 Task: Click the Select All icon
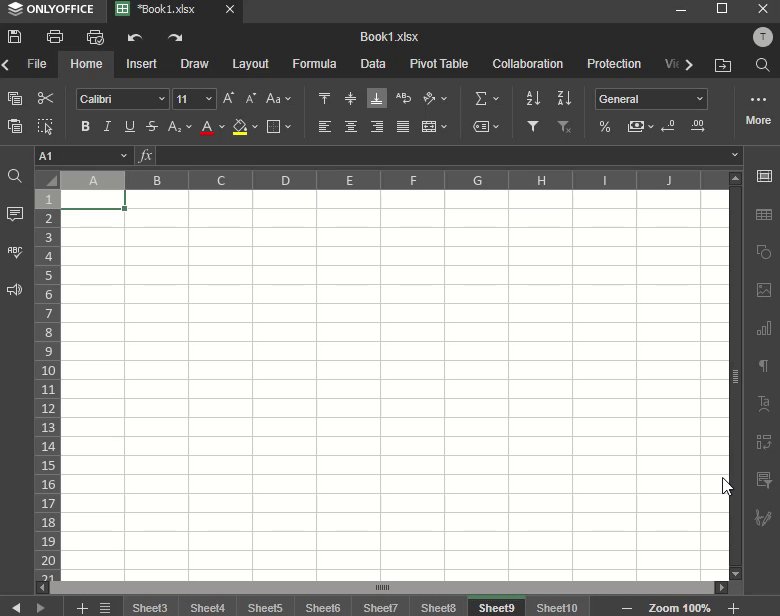(45, 126)
